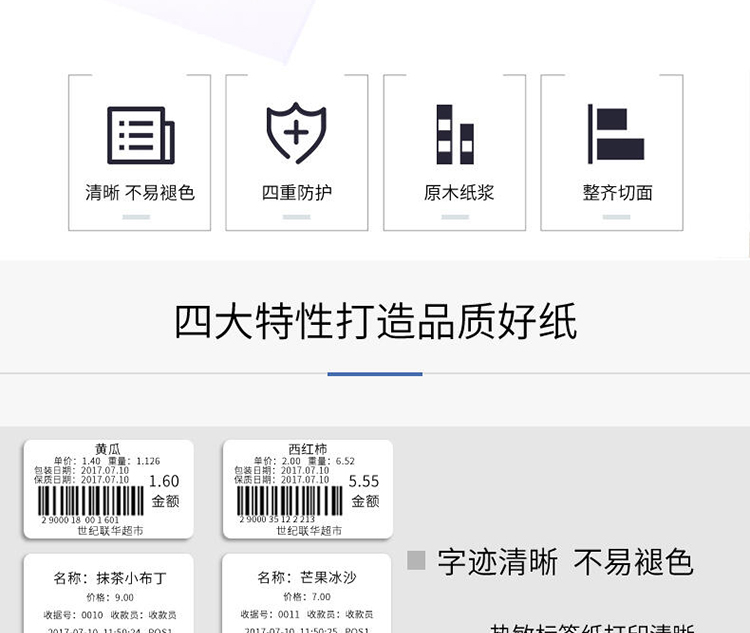Click the 四重防护 caption text
The height and width of the screenshot is (633, 750).
(x=296, y=193)
